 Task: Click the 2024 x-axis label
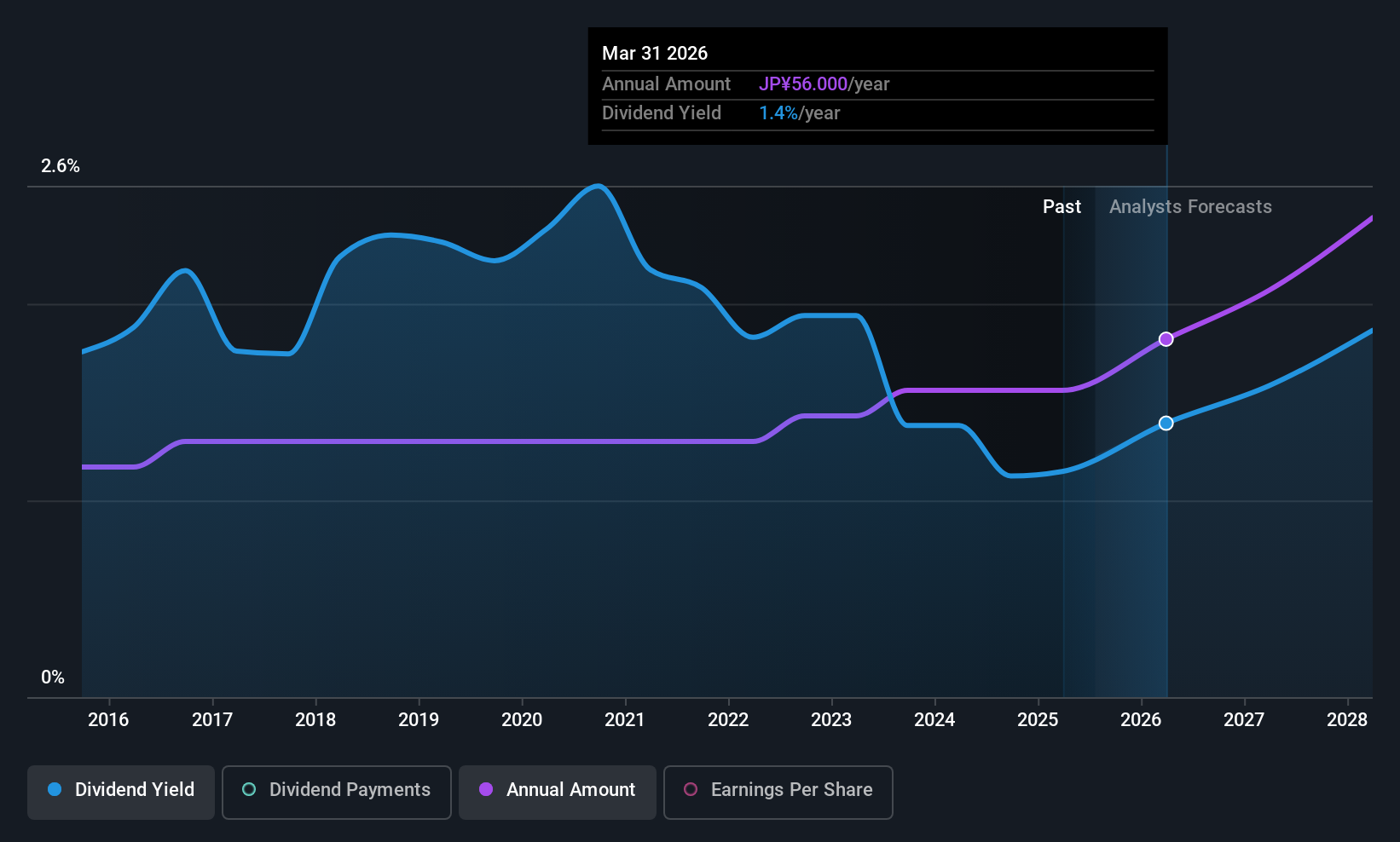point(934,720)
